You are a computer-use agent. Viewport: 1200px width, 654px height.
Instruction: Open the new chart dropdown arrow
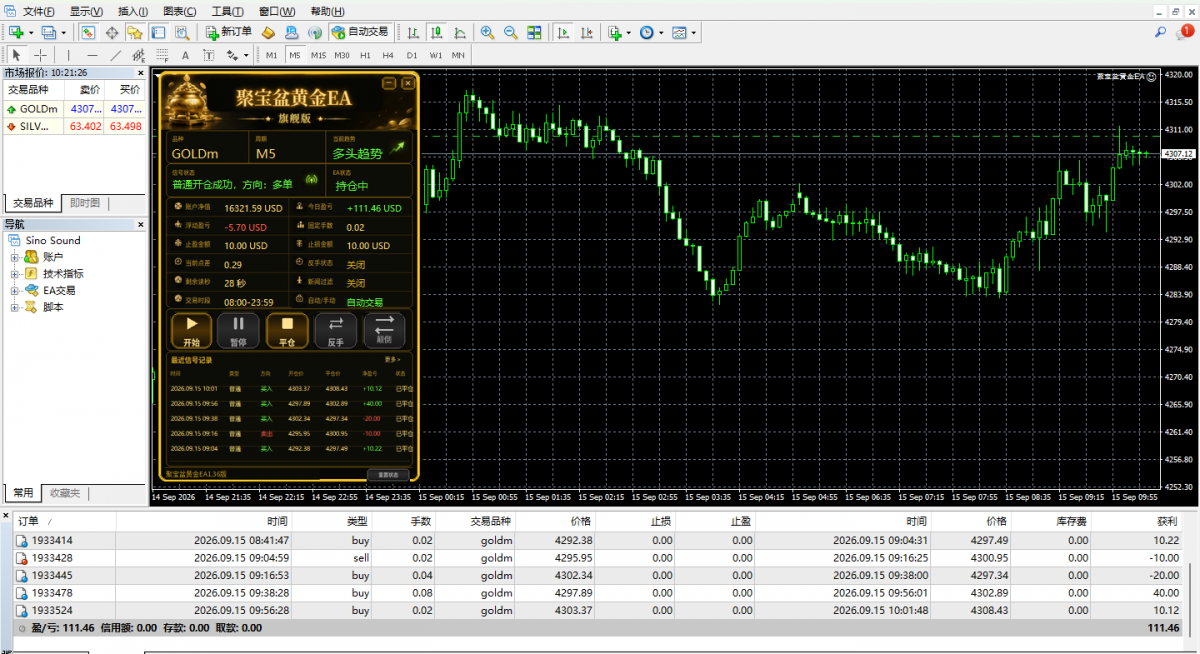click(31, 33)
